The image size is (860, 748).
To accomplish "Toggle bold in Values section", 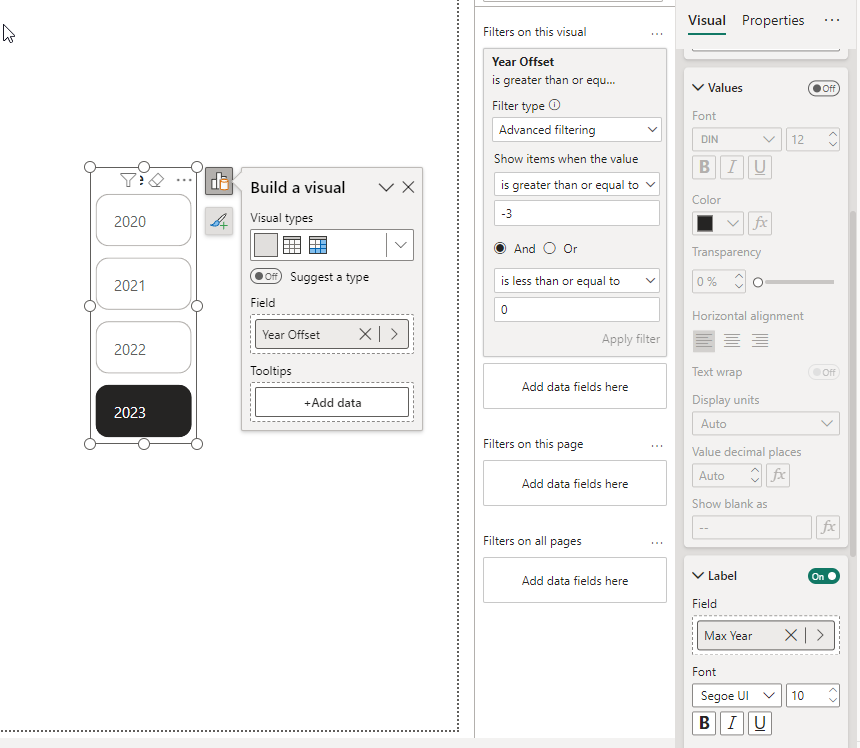I will click(704, 167).
